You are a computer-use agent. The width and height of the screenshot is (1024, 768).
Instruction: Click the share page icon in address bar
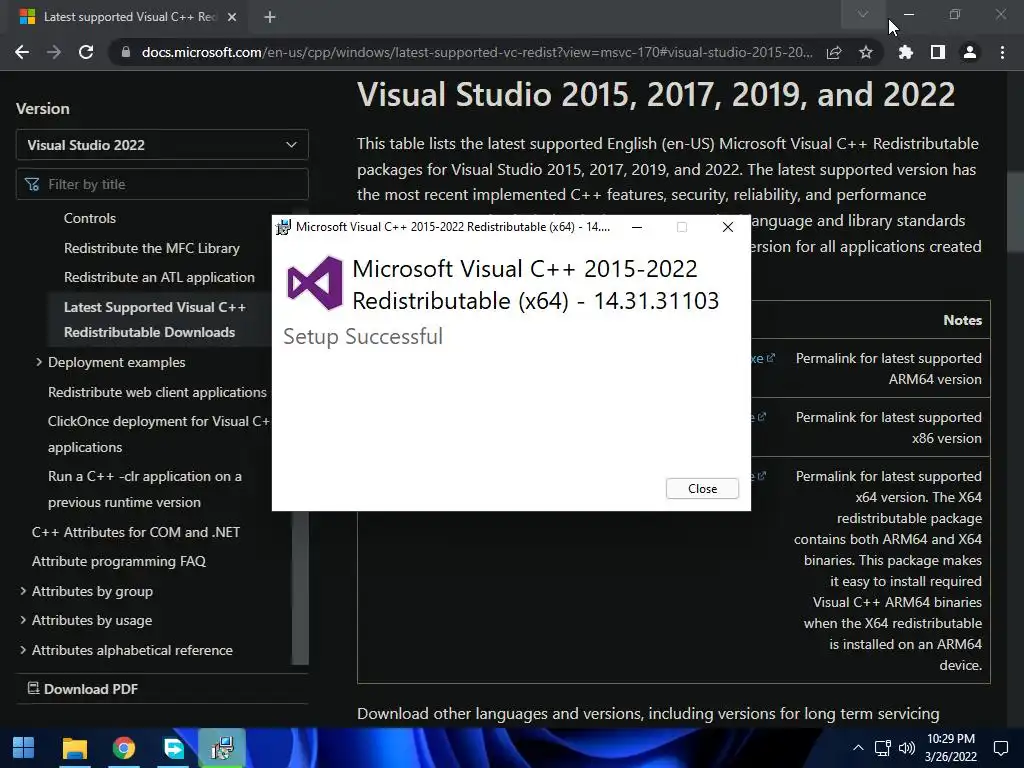click(834, 52)
